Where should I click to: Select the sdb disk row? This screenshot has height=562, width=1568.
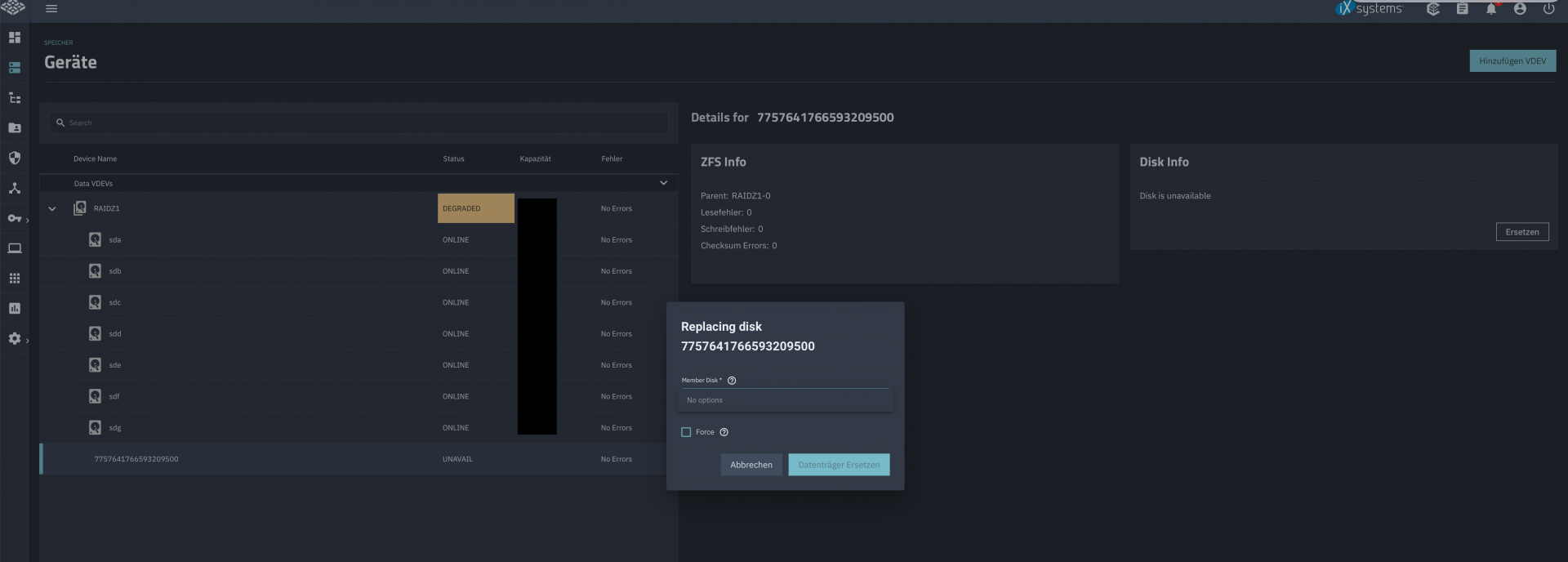(x=359, y=271)
